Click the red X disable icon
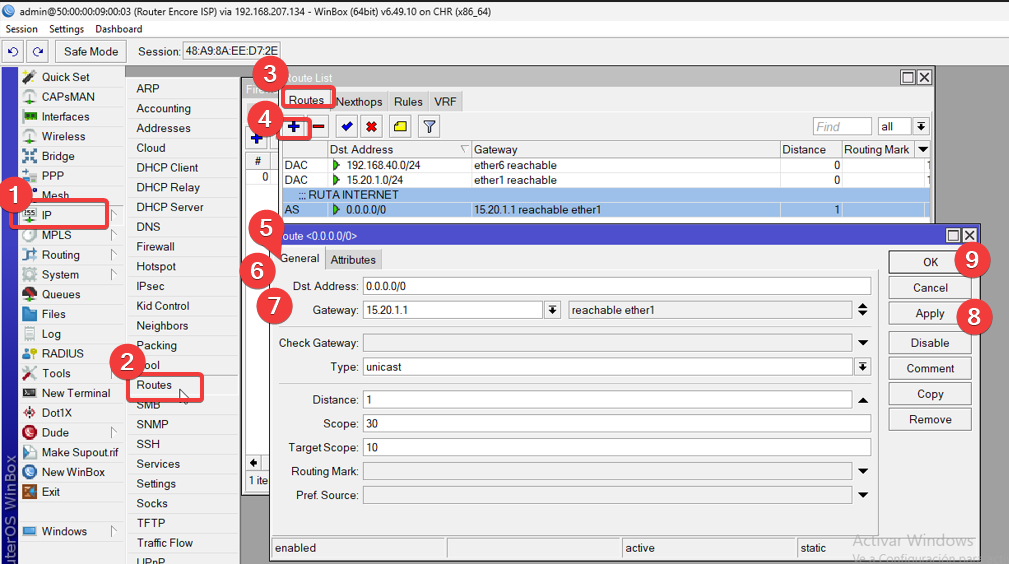This screenshot has height=564, width=1009. pos(372,127)
